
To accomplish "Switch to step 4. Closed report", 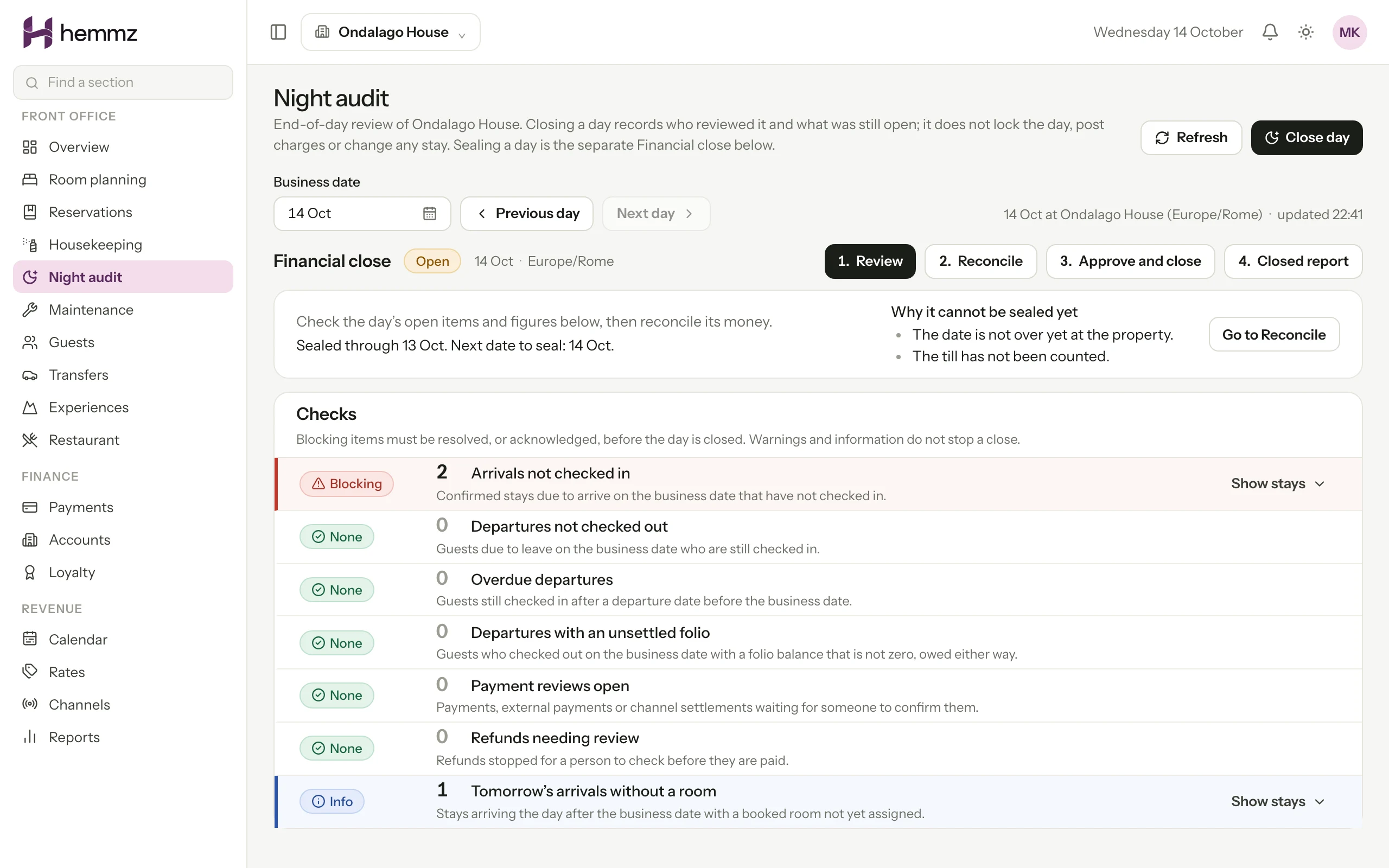I will pos(1293,261).
